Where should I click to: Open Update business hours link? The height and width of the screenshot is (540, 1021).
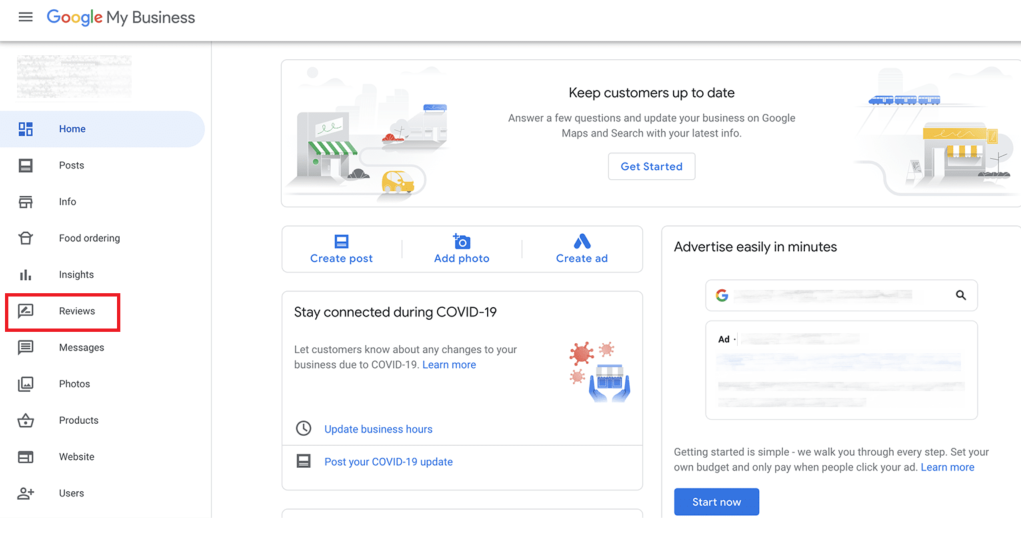(x=378, y=429)
